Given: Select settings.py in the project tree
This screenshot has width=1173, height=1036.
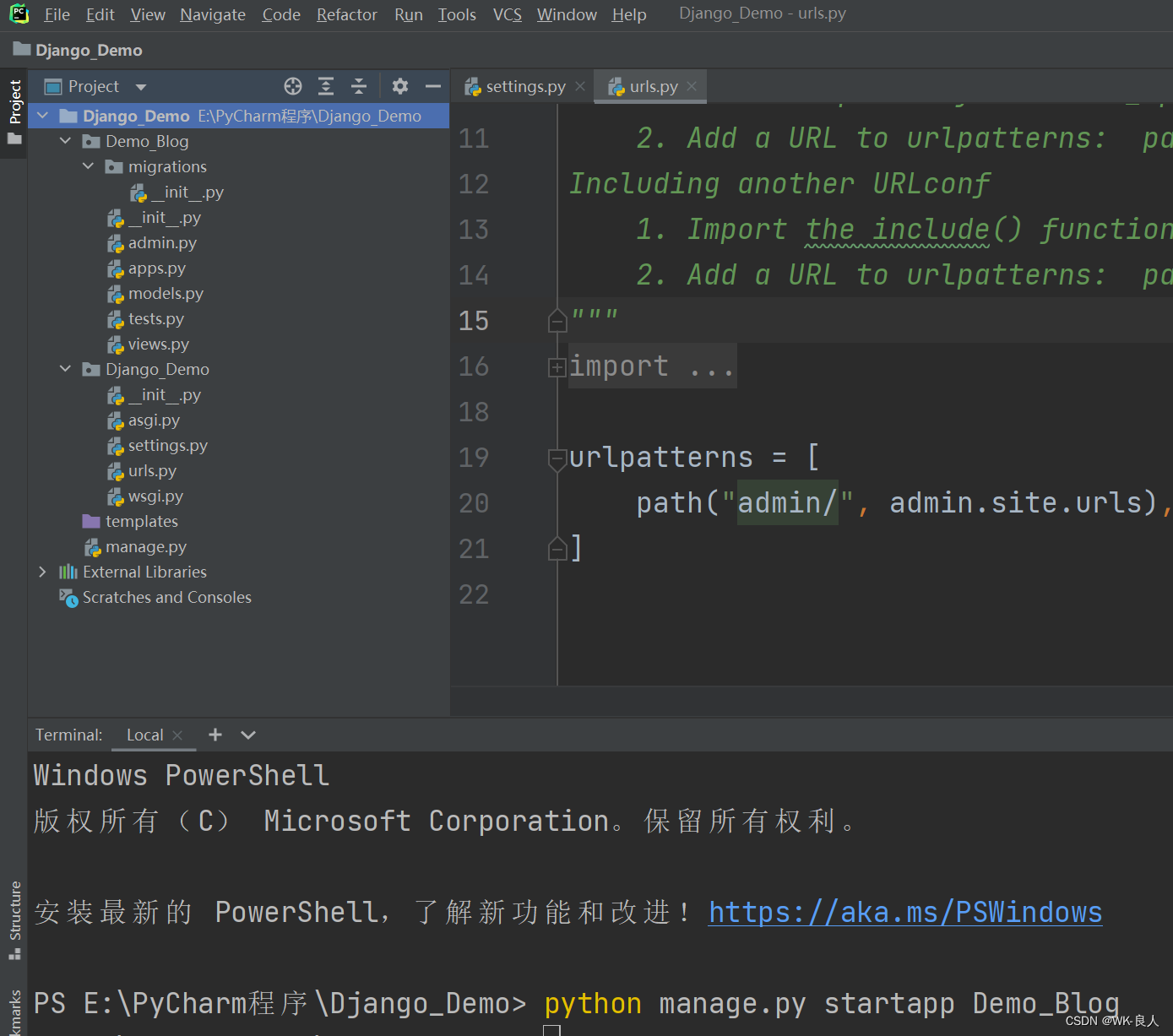Looking at the screenshot, I should (x=167, y=445).
